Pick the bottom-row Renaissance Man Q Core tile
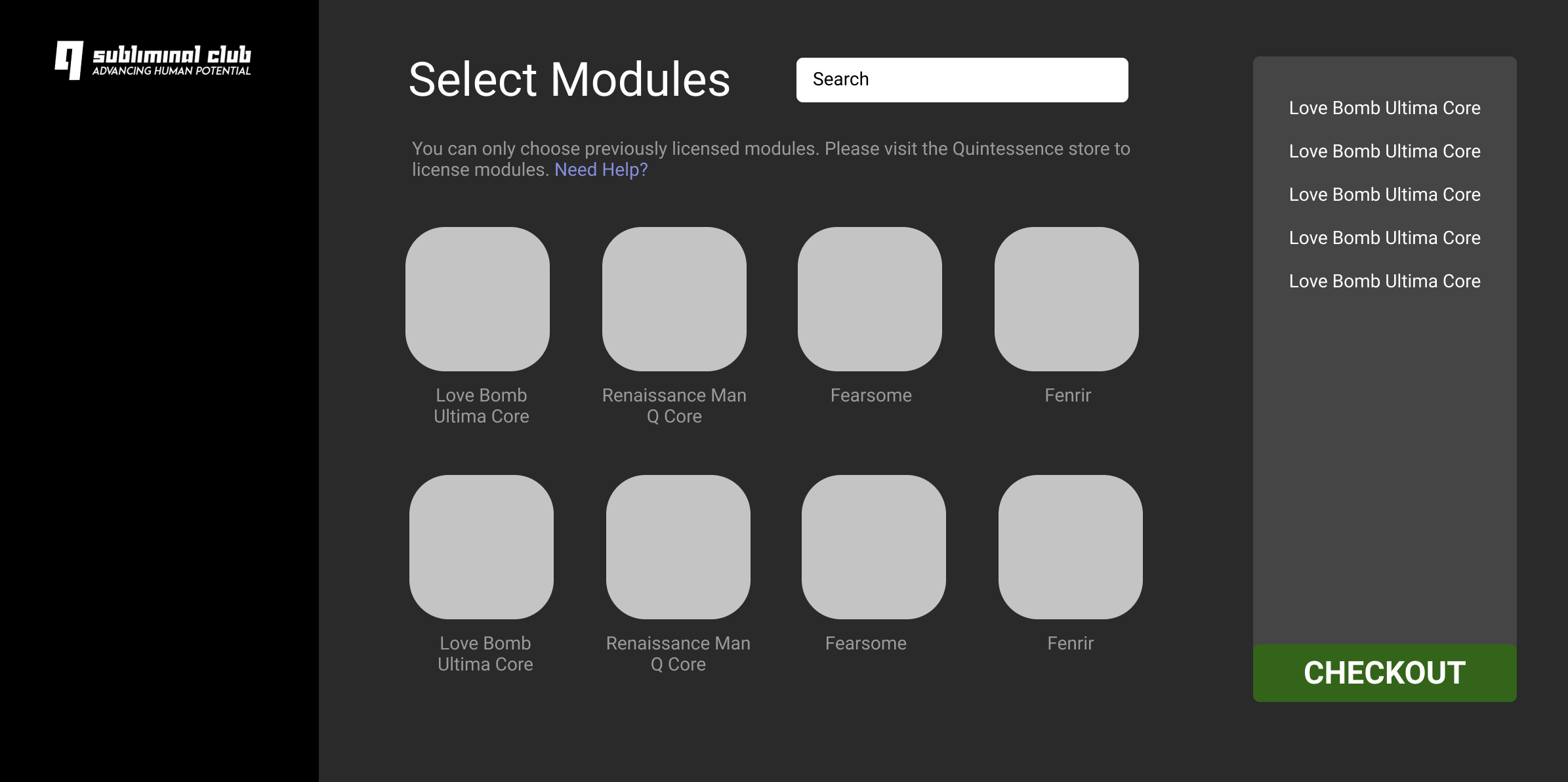This screenshot has height=782, width=1568. (678, 547)
